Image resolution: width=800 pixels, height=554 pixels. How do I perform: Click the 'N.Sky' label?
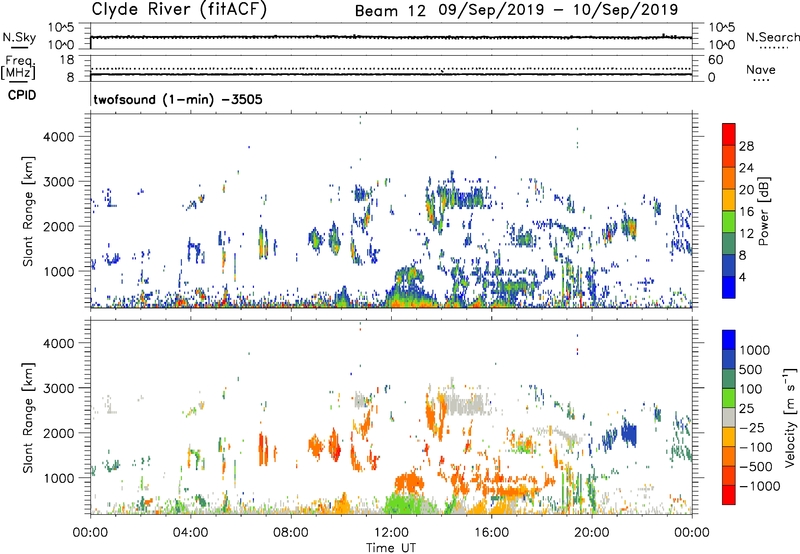19,37
